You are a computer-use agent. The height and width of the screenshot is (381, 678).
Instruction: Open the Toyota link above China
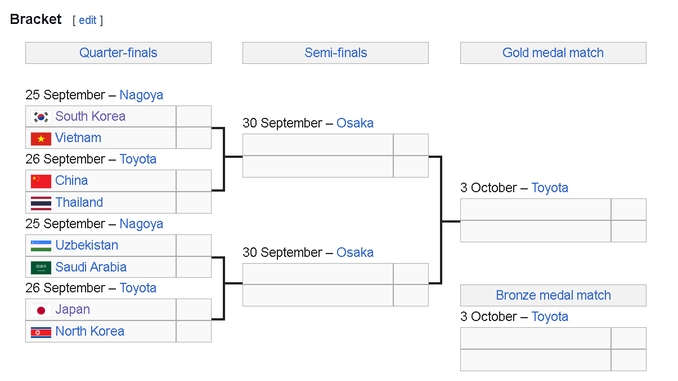pyautogui.click(x=138, y=159)
